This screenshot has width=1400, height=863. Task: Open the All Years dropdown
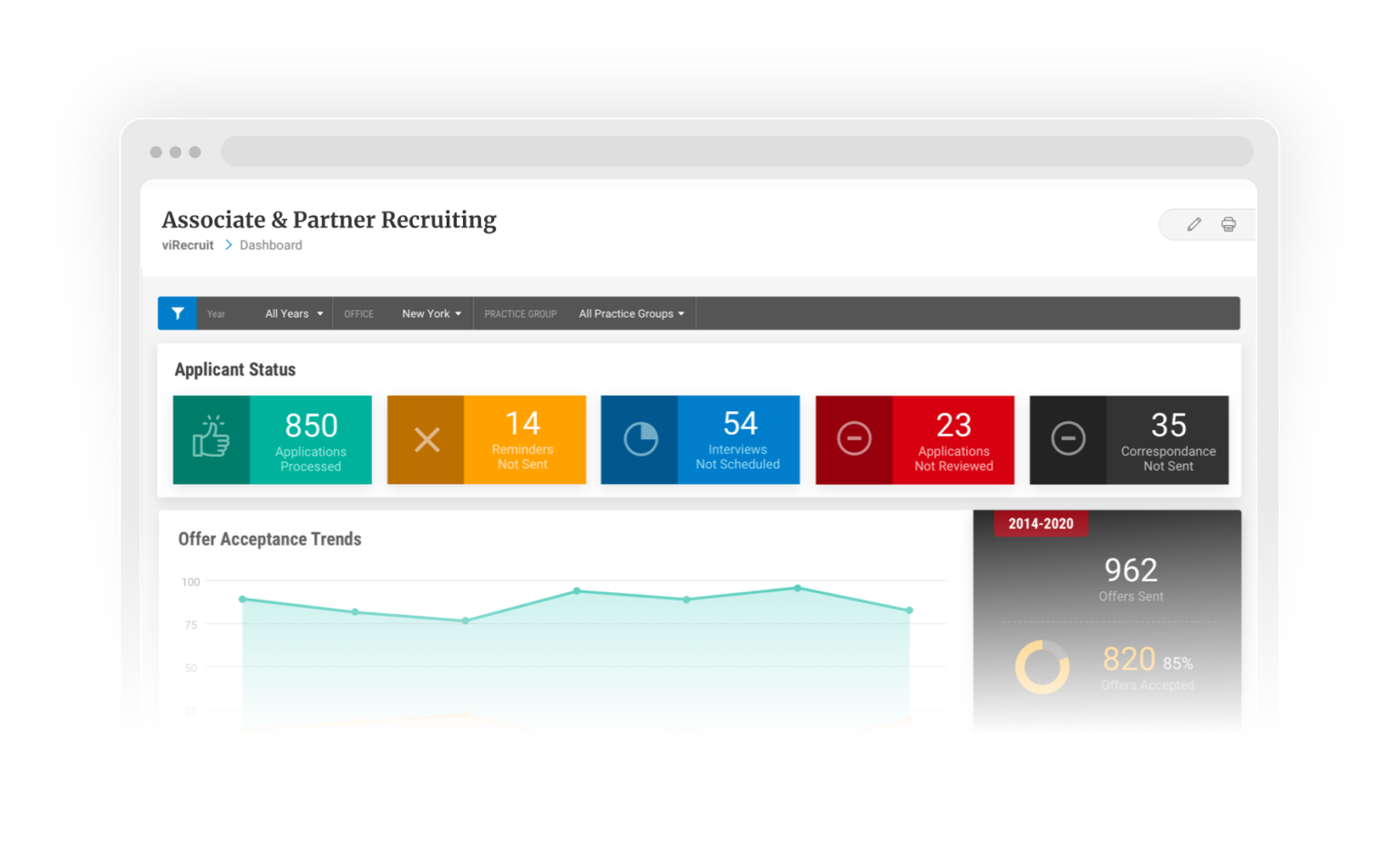(x=293, y=313)
